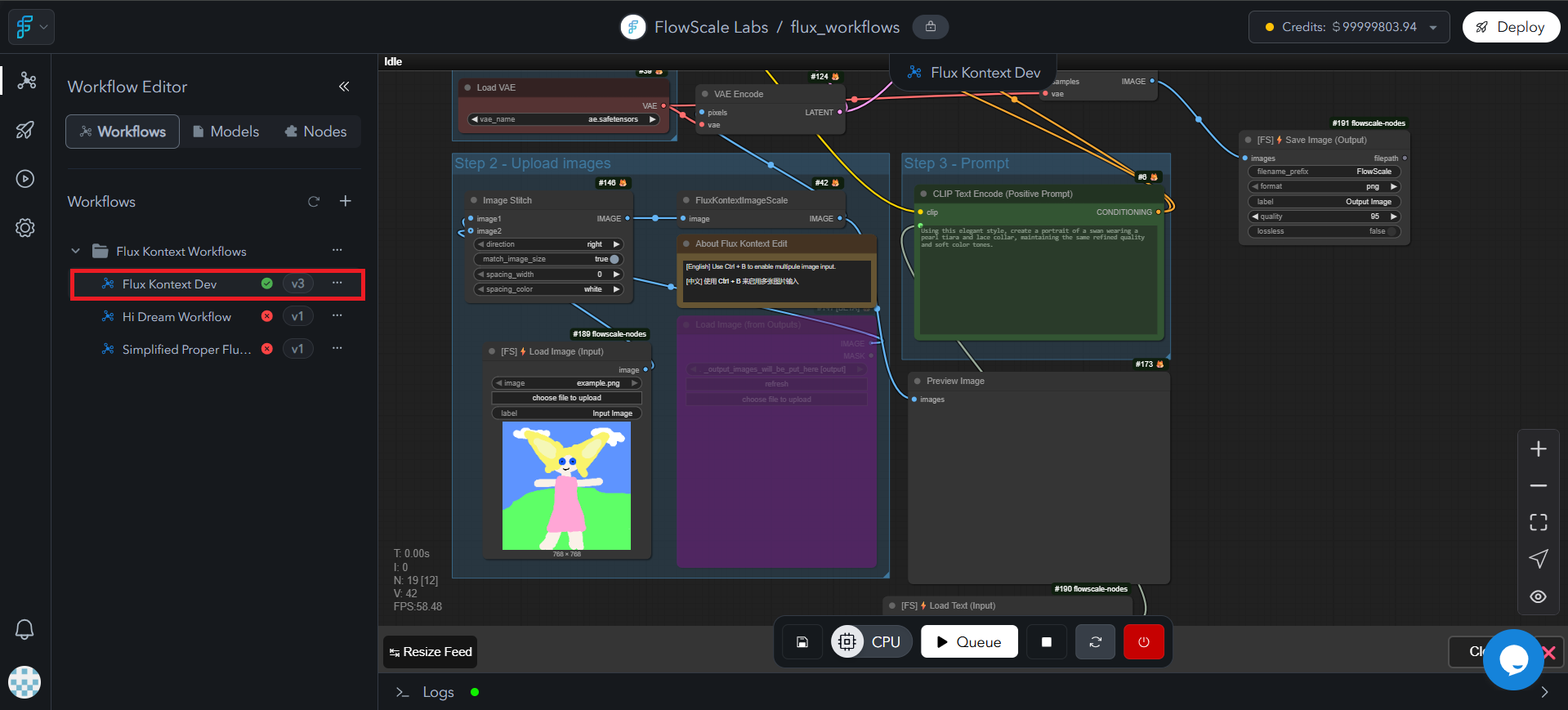Open the chat support bubble

(1513, 659)
